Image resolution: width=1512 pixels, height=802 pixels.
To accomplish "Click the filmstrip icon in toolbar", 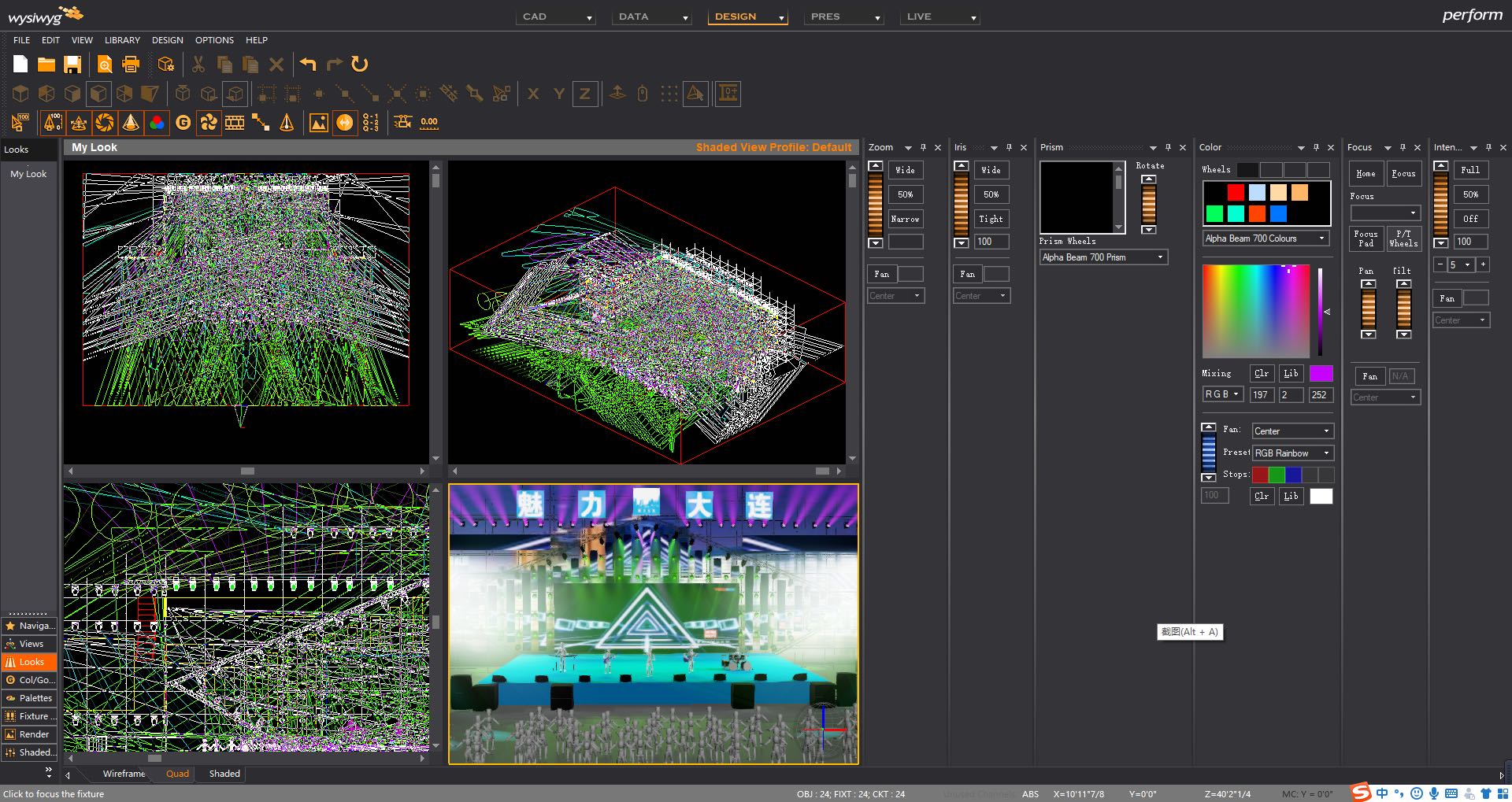I will coord(235,123).
